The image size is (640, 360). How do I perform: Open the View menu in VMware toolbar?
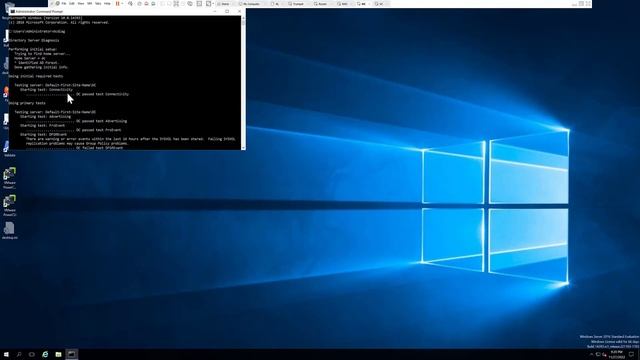(81, 4)
